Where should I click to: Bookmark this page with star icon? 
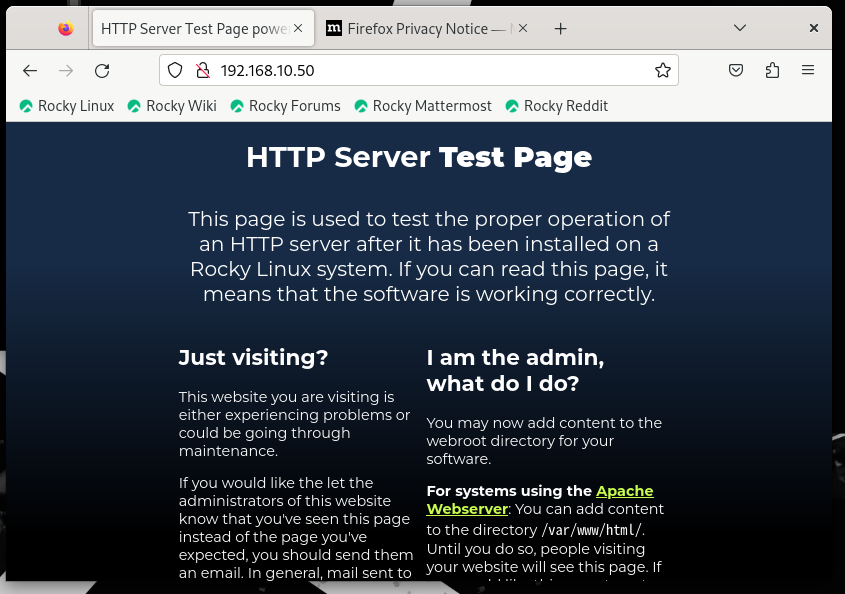coord(663,70)
